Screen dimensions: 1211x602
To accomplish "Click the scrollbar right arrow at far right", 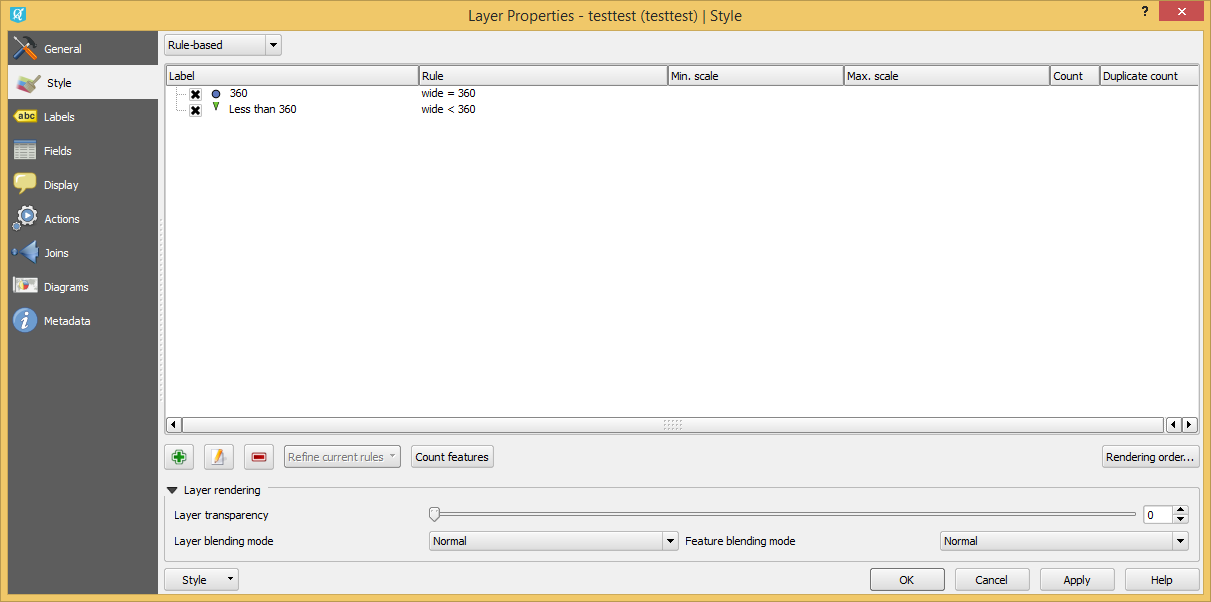I will 1190,425.
